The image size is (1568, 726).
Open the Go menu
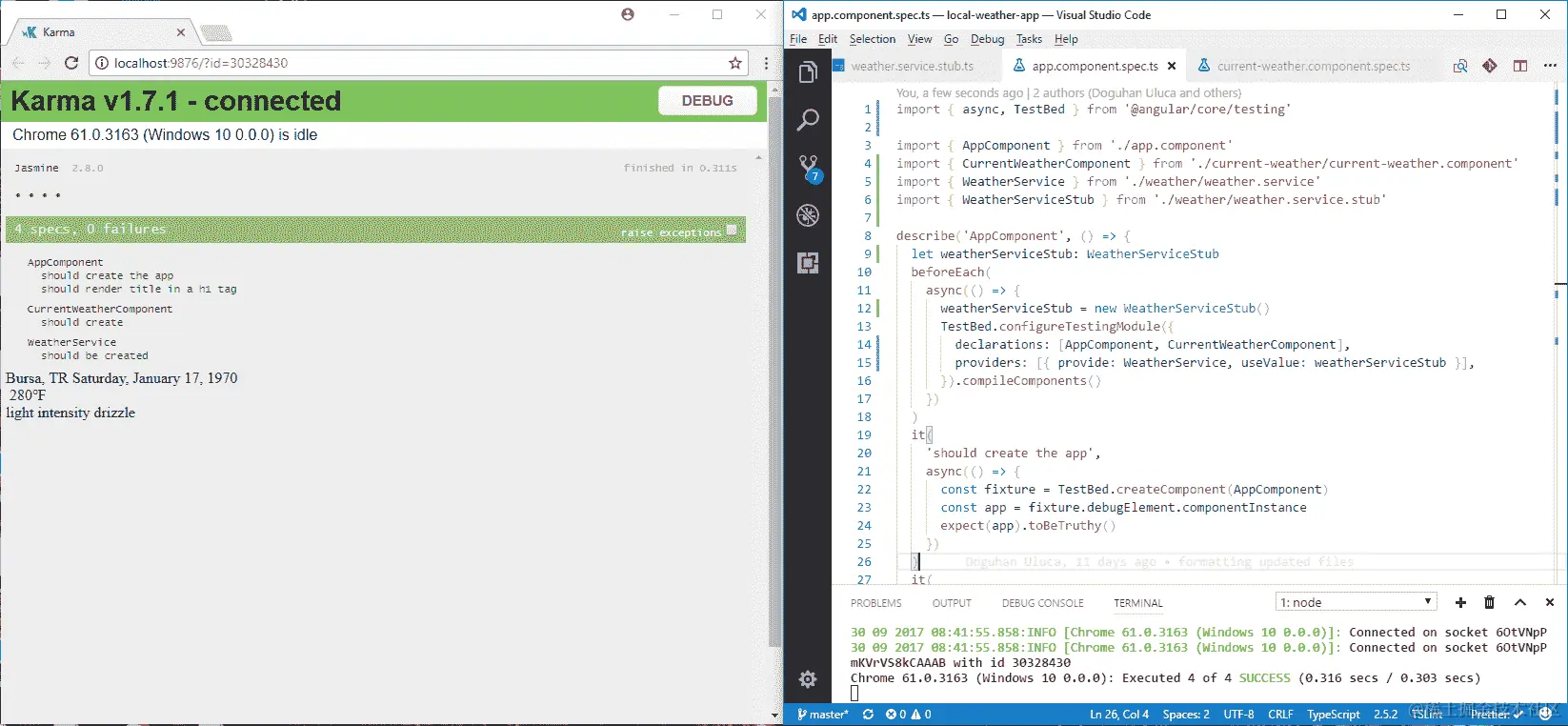tap(951, 39)
